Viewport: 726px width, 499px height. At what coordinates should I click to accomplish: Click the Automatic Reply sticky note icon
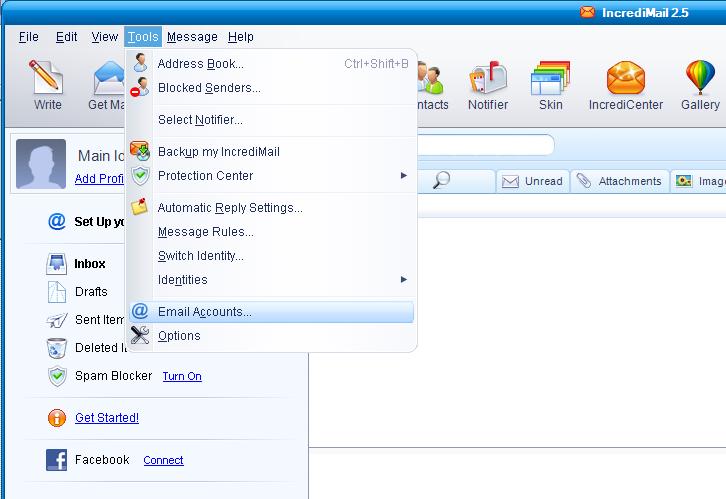[x=139, y=206]
